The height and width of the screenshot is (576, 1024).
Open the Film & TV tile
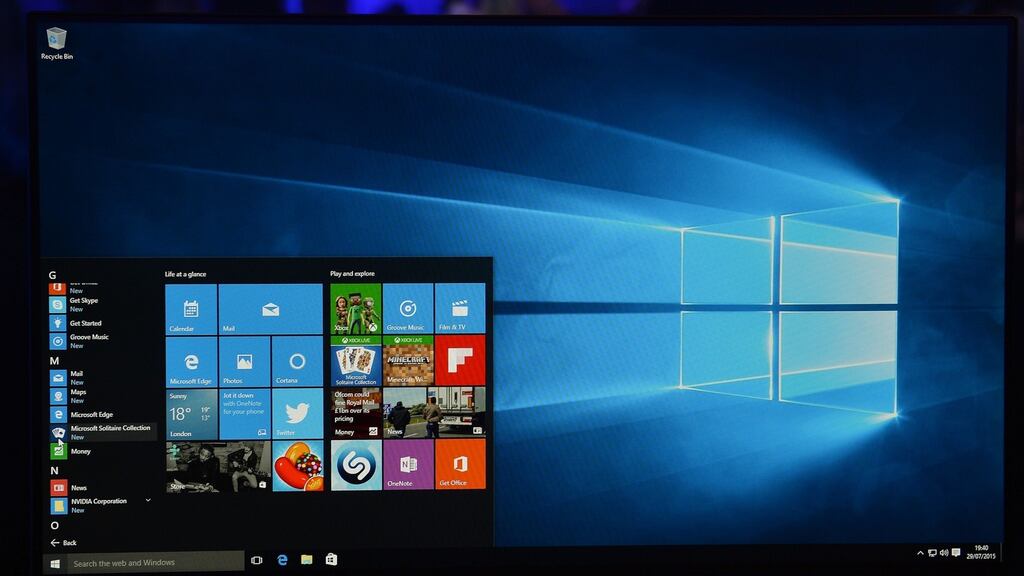pos(460,306)
